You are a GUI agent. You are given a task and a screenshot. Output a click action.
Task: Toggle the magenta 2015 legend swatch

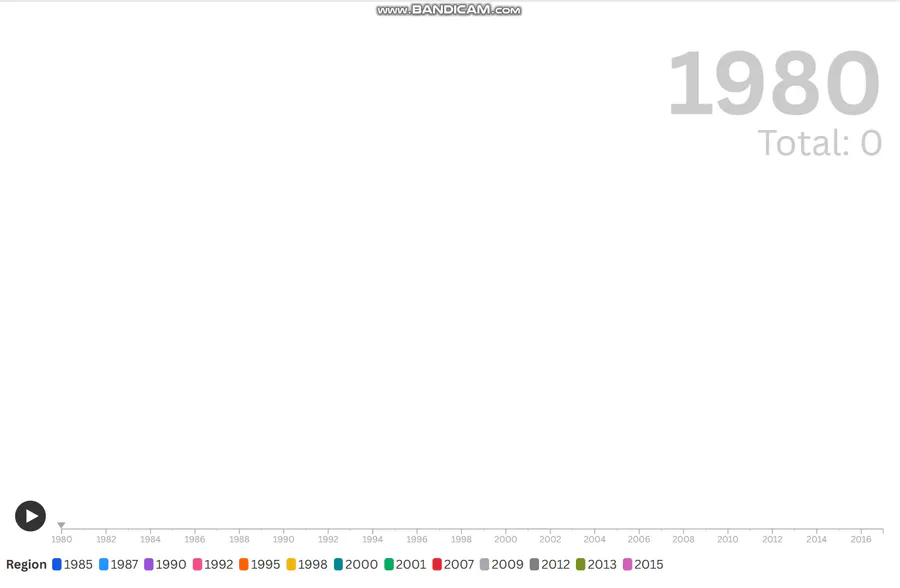(x=627, y=564)
